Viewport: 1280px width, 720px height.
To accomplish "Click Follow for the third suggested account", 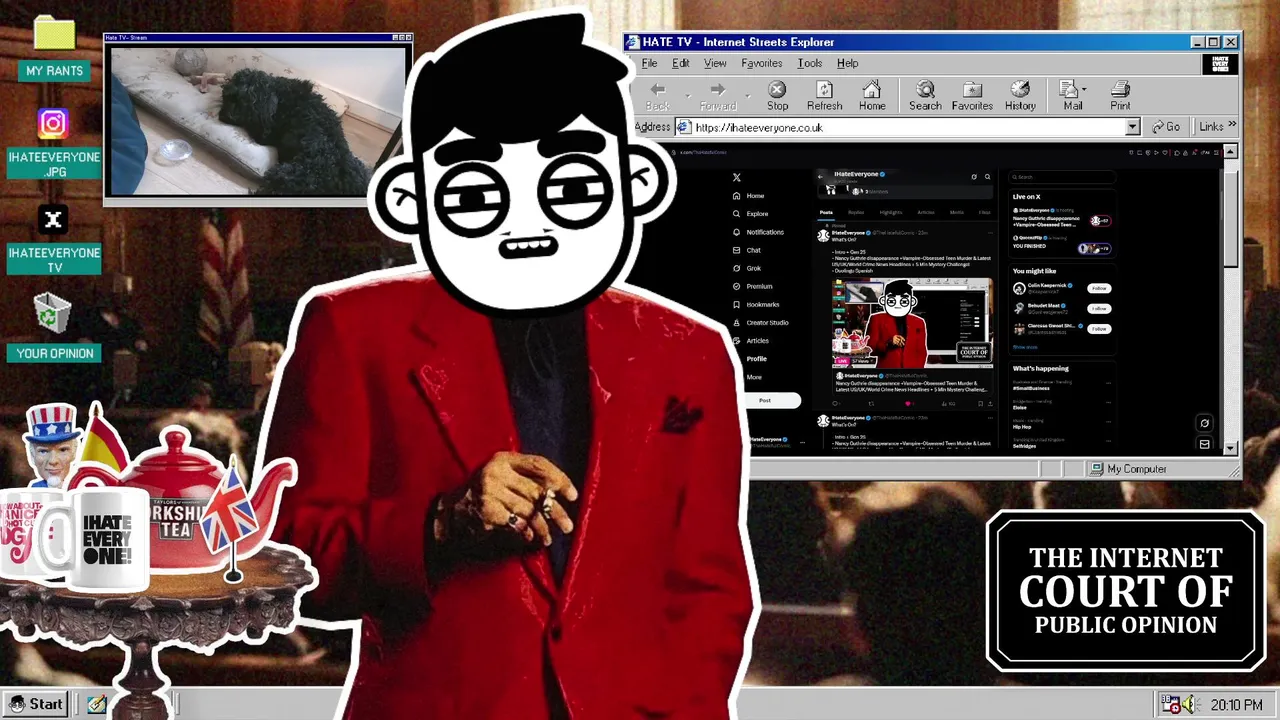I will click(x=1099, y=328).
